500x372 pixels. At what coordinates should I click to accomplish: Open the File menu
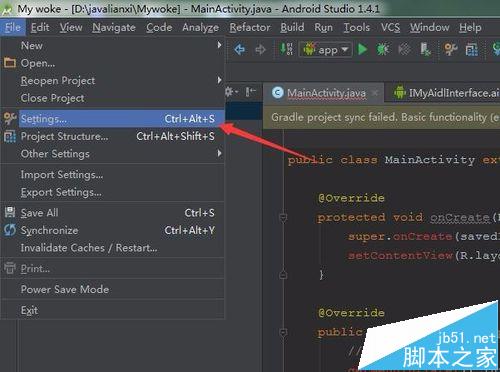coord(13,27)
